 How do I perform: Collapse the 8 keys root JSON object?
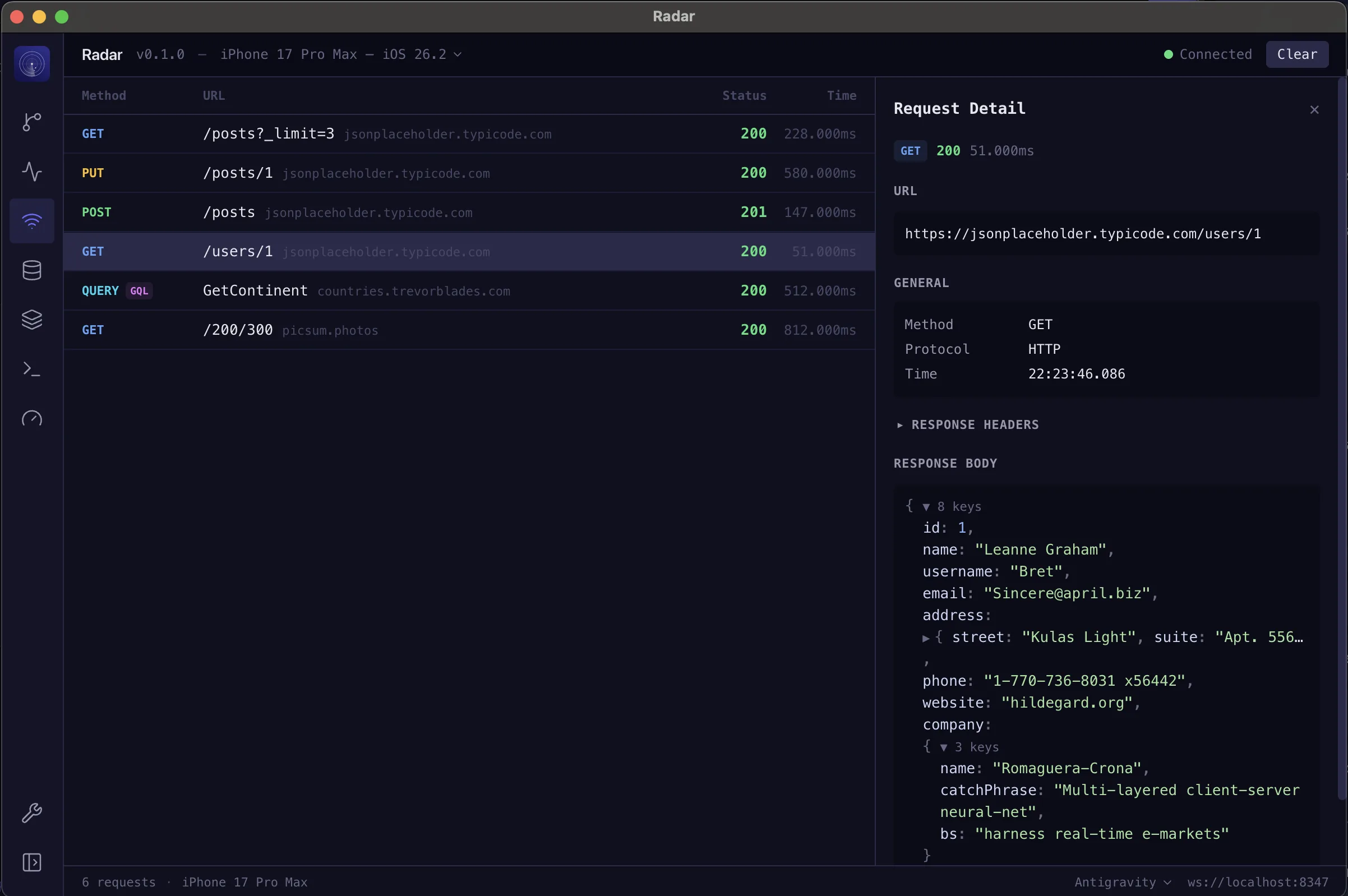pyautogui.click(x=926, y=507)
